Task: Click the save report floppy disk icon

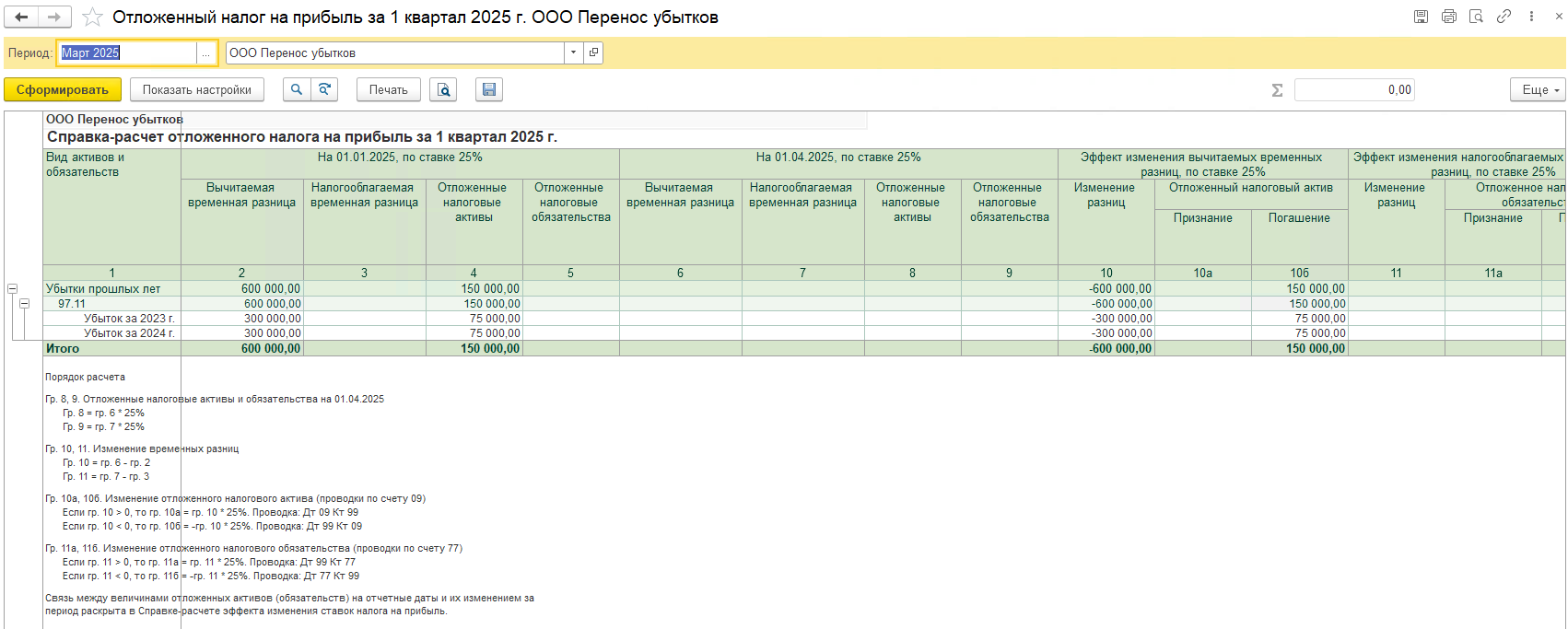Action: (489, 89)
